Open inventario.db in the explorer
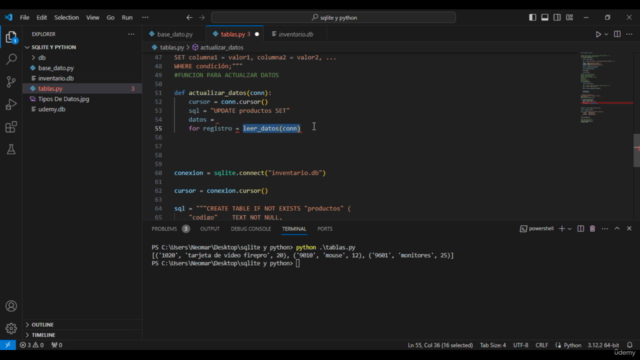The height and width of the screenshot is (360, 640). pos(56,78)
